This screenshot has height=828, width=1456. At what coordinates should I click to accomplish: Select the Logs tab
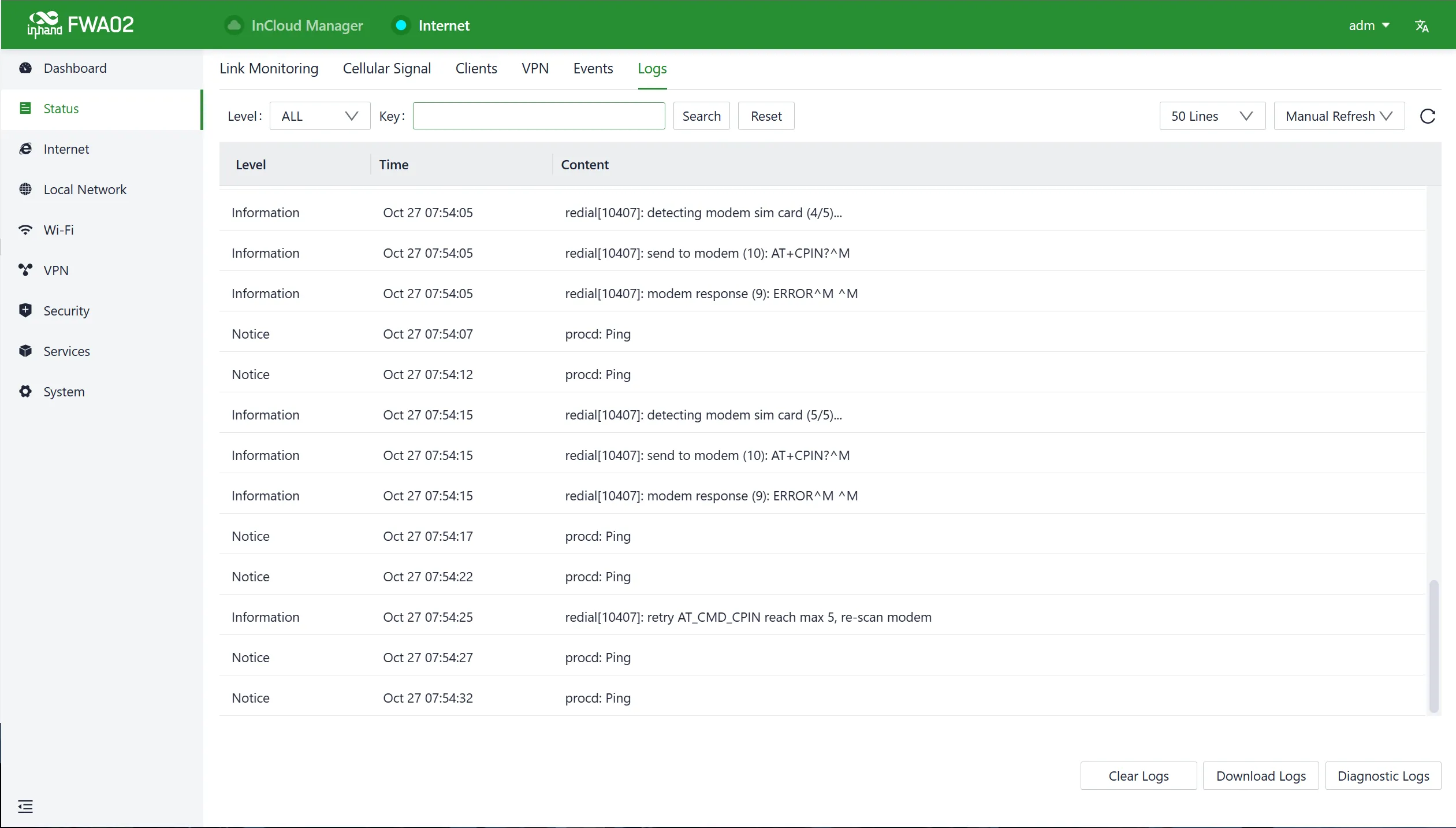tap(652, 69)
